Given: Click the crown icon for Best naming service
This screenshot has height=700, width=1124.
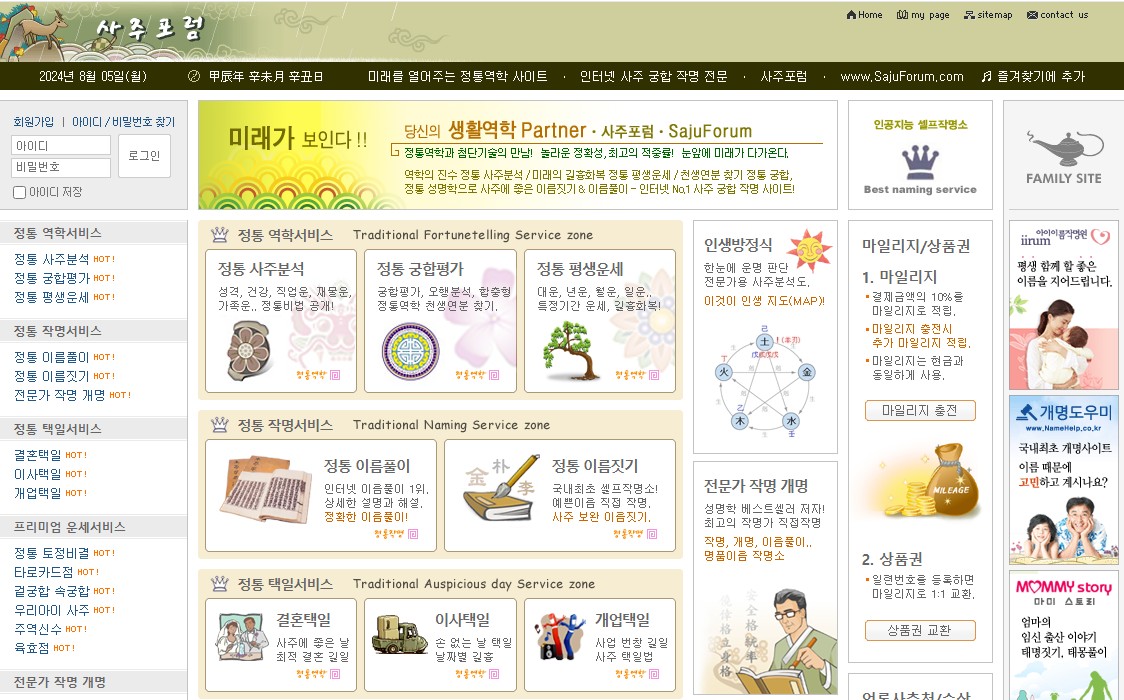Looking at the screenshot, I should point(920,162).
